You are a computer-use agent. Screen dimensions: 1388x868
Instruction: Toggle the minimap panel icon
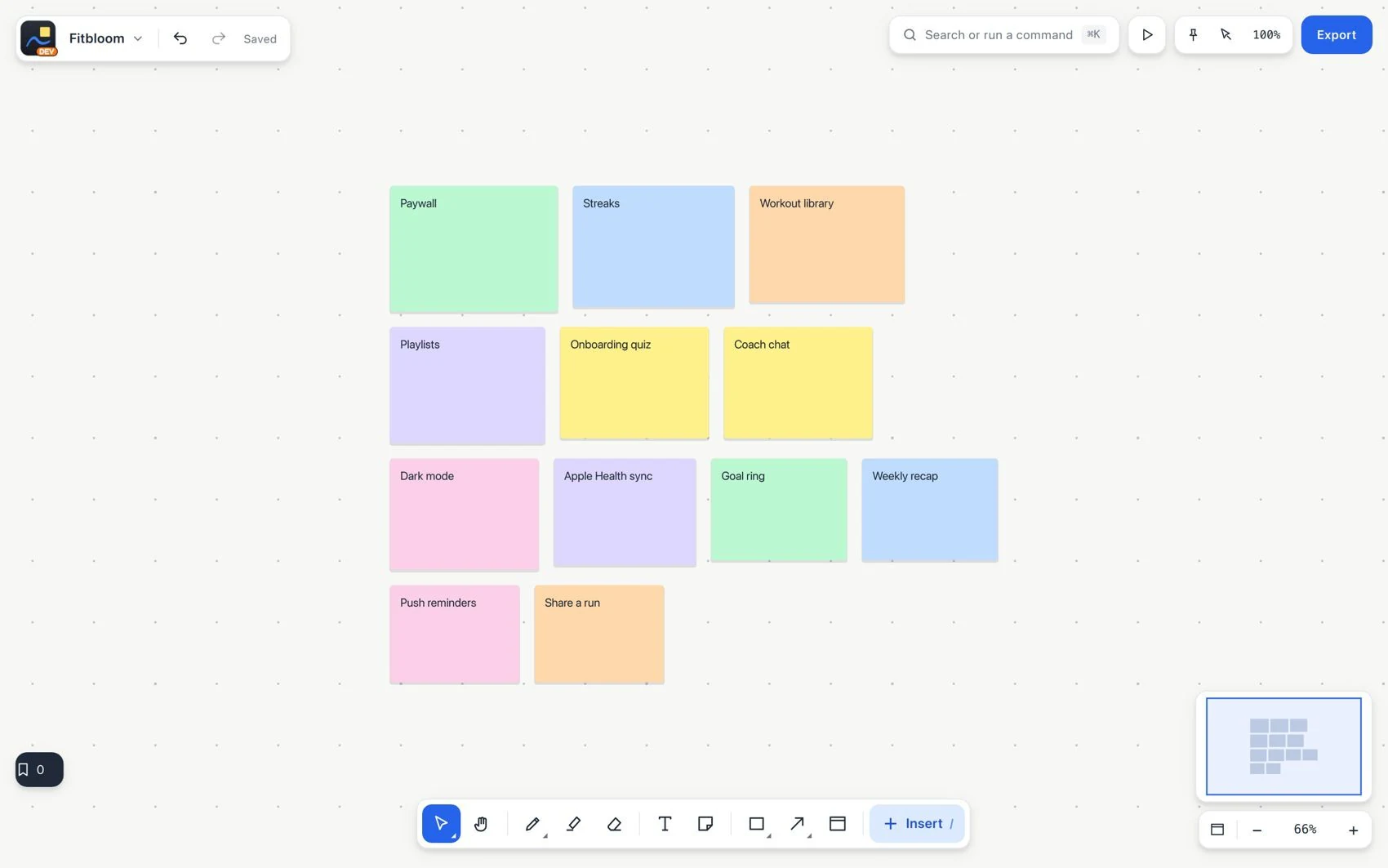click(1217, 830)
